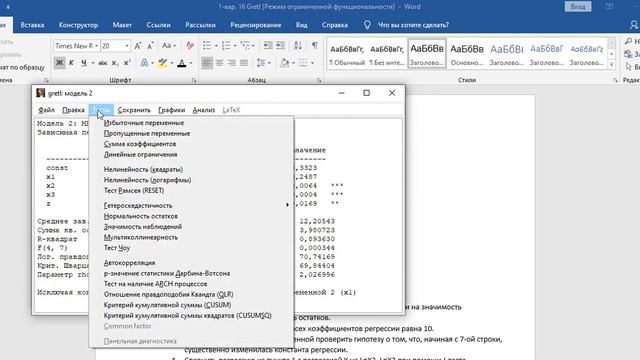Increase font size with large A icon
The width and height of the screenshot is (640, 360).
[x=138, y=46]
